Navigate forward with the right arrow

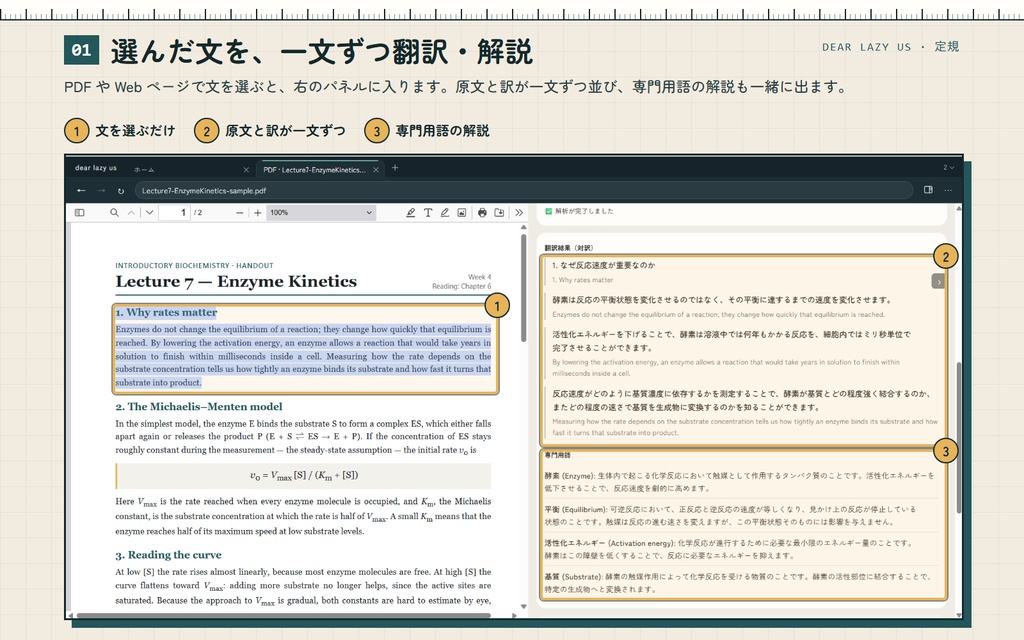101,191
